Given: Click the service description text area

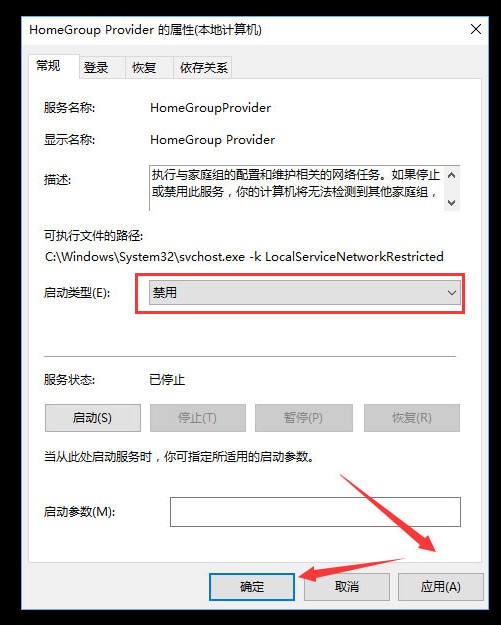Looking at the screenshot, I should pos(297,188).
